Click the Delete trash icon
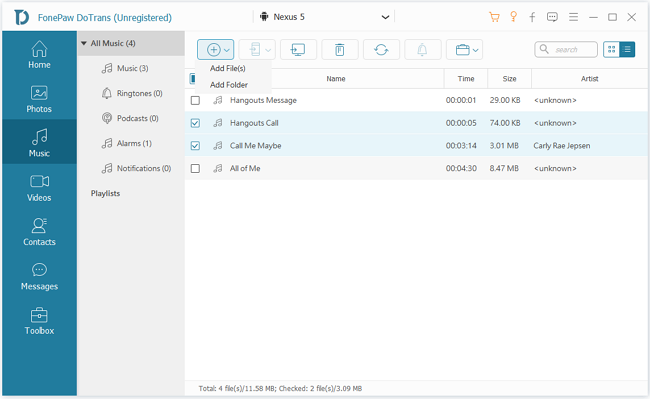650x399 pixels. 340,50
